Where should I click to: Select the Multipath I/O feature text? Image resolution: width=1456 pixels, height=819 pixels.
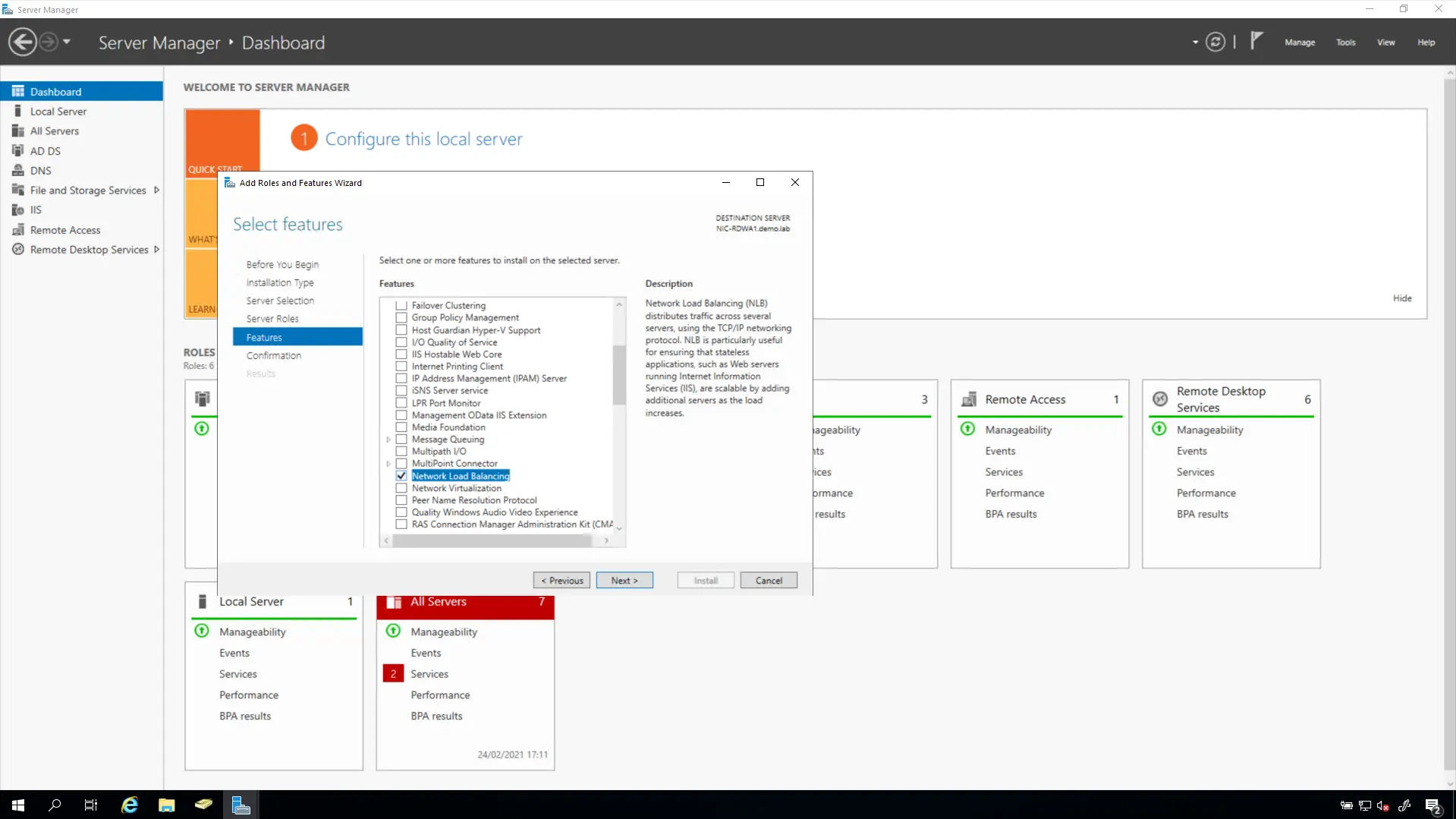pyautogui.click(x=439, y=451)
